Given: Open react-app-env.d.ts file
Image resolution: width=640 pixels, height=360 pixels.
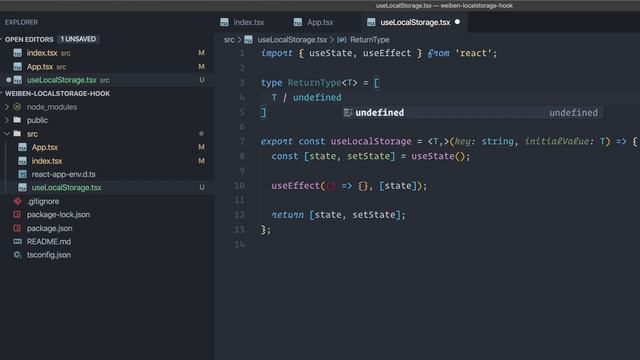Looking at the screenshot, I should pyautogui.click(x=63, y=174).
